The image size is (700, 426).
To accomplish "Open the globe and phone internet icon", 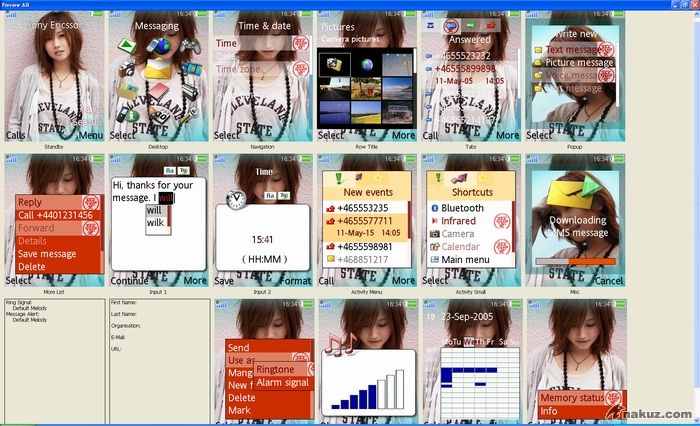I will [158, 46].
